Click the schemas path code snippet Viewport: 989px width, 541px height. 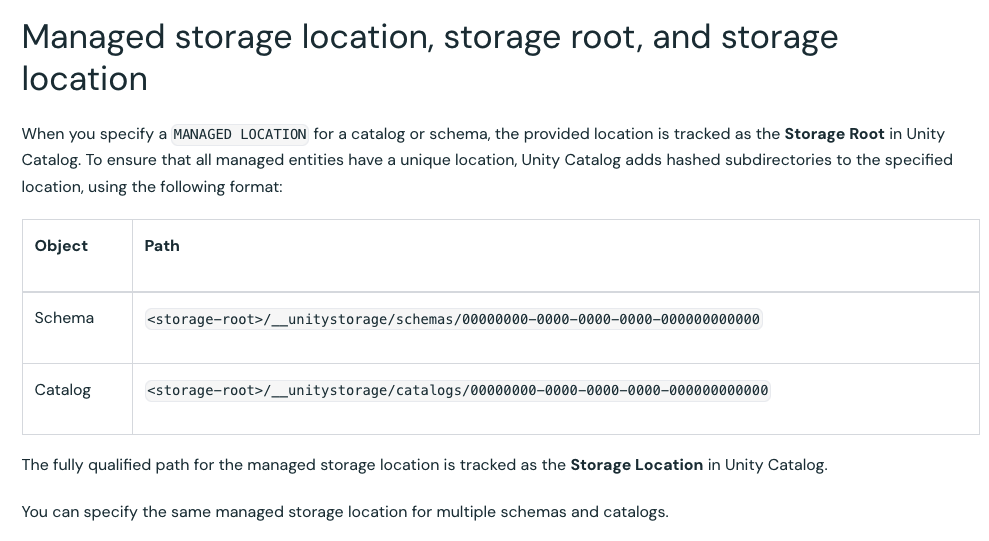point(453,319)
